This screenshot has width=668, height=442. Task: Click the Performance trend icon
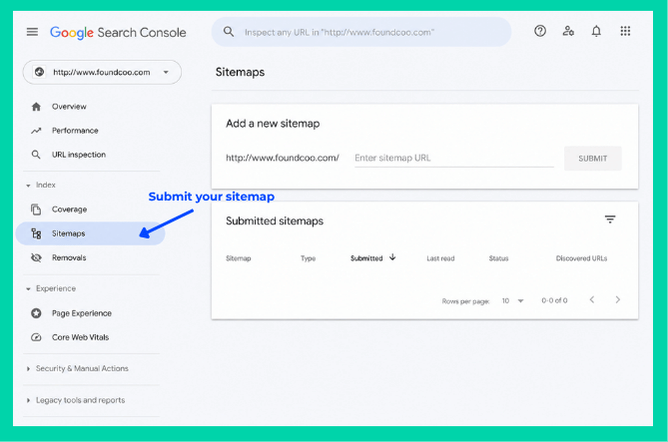pos(36,131)
